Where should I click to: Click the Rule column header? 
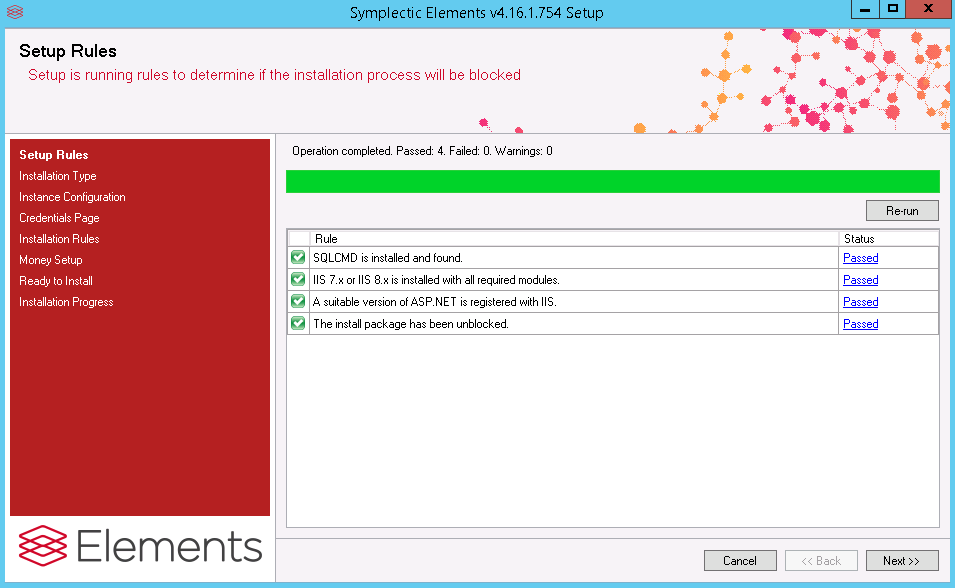pyautogui.click(x=574, y=239)
